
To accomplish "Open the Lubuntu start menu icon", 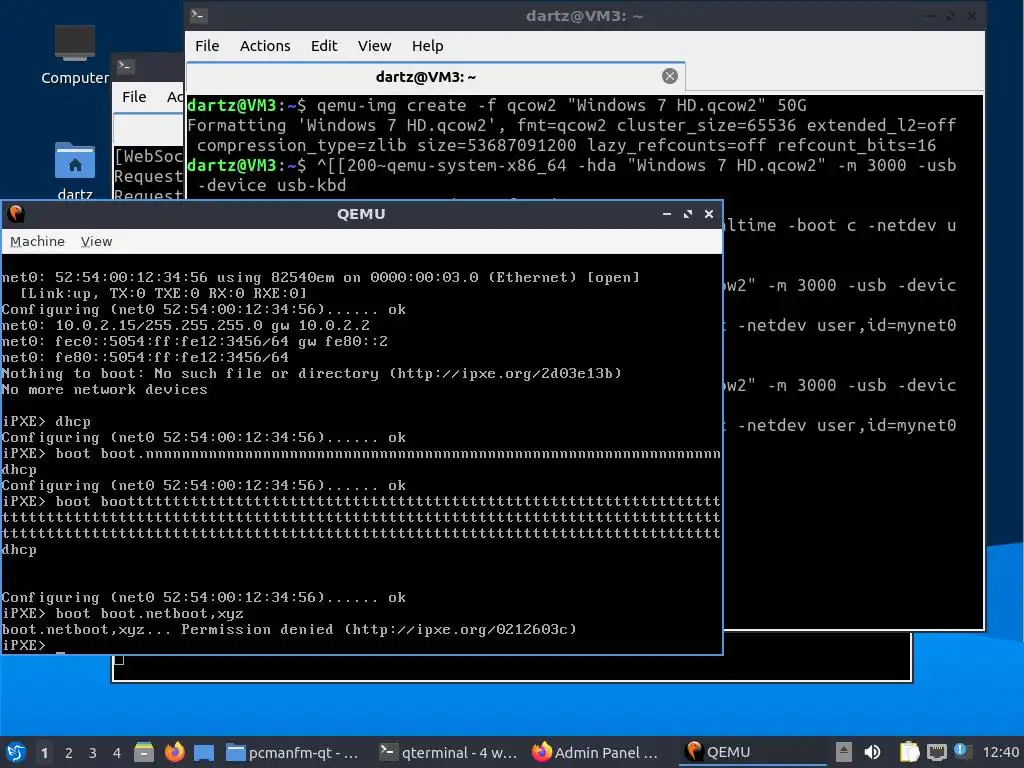I will pos(15,752).
